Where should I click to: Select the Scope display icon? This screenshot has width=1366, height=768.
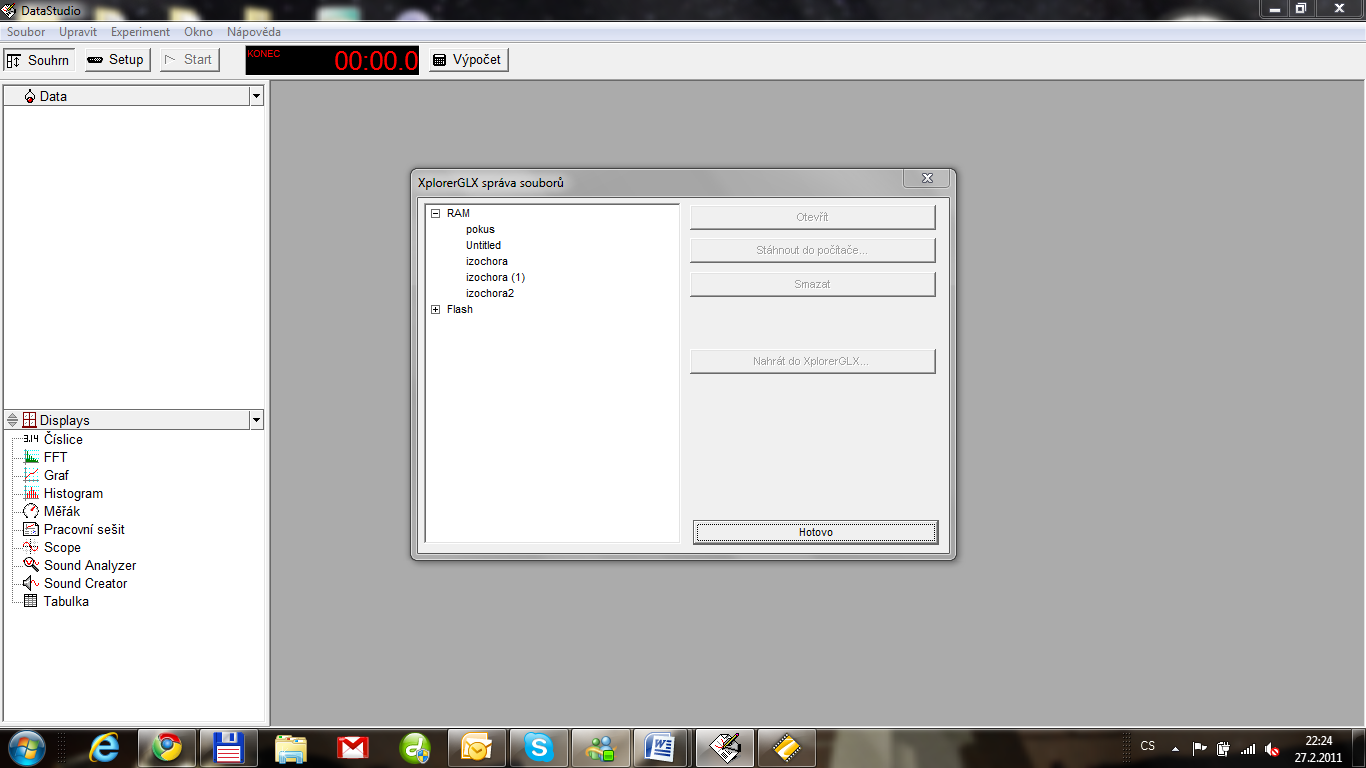(31, 547)
